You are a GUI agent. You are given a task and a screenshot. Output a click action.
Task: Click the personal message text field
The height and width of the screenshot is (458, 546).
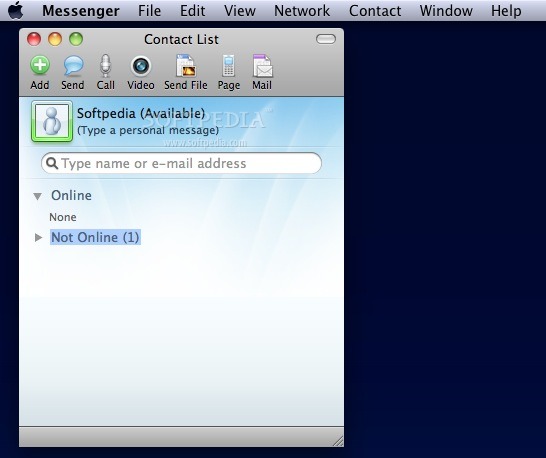tap(148, 130)
